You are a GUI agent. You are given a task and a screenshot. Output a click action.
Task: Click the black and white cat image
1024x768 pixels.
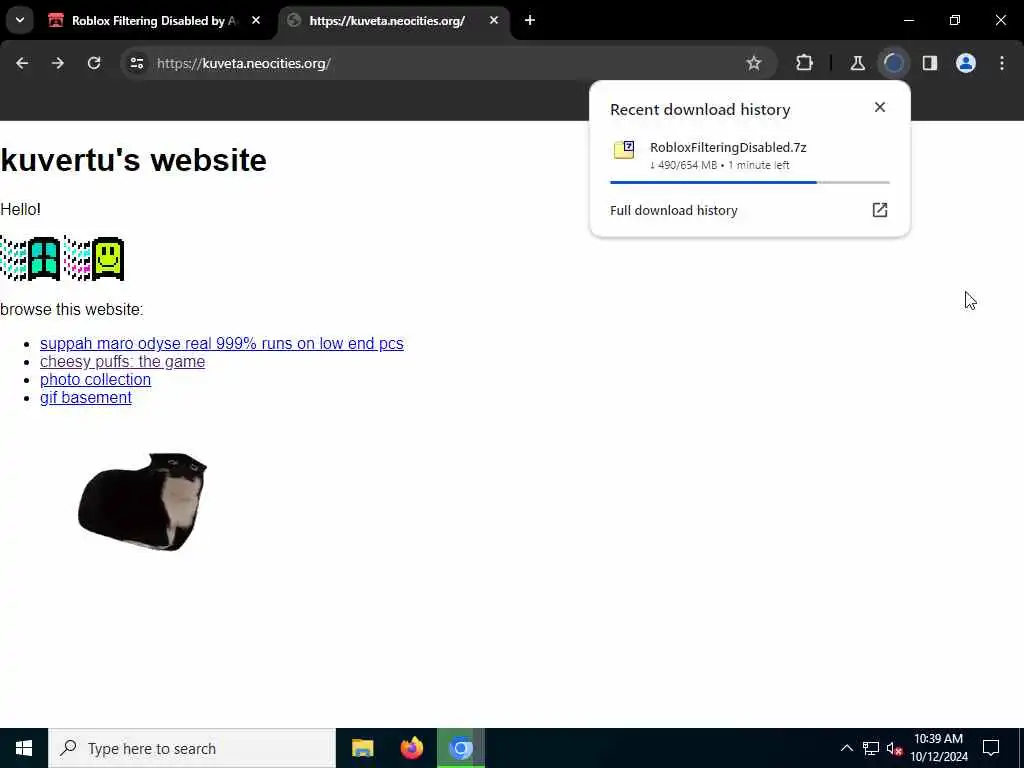[142, 502]
